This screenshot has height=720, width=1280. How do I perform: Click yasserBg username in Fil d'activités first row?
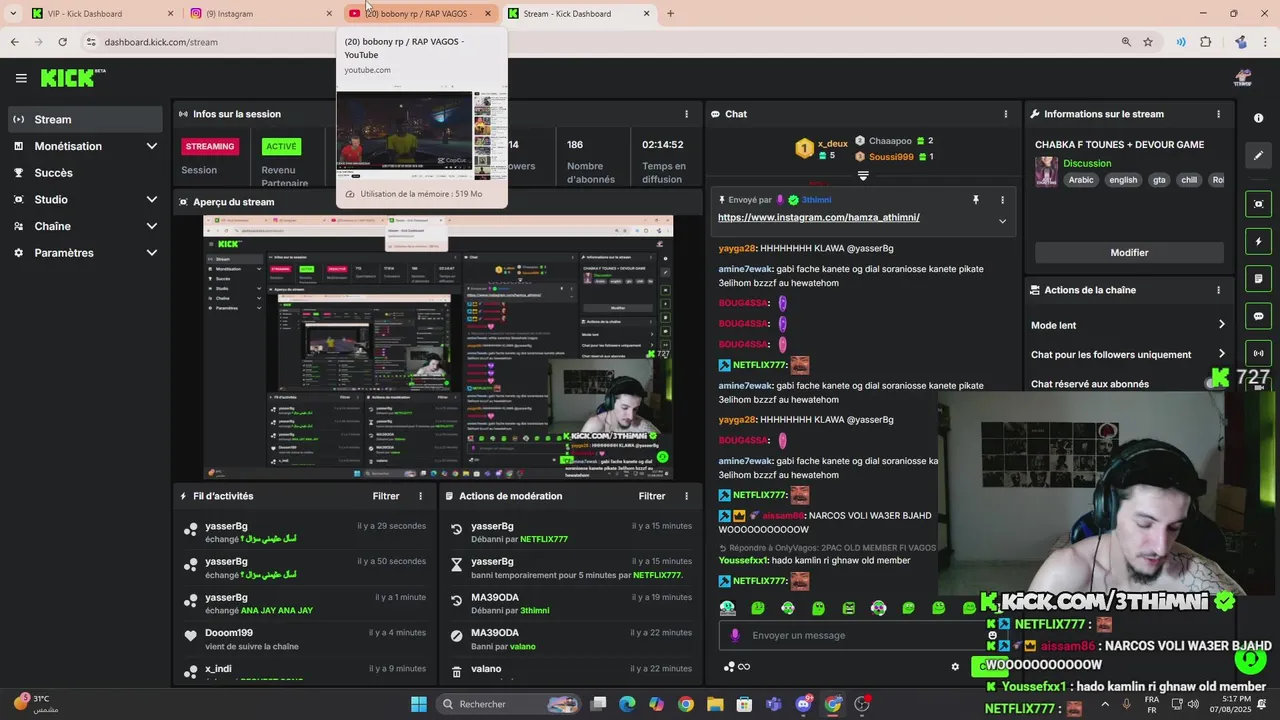(226, 526)
